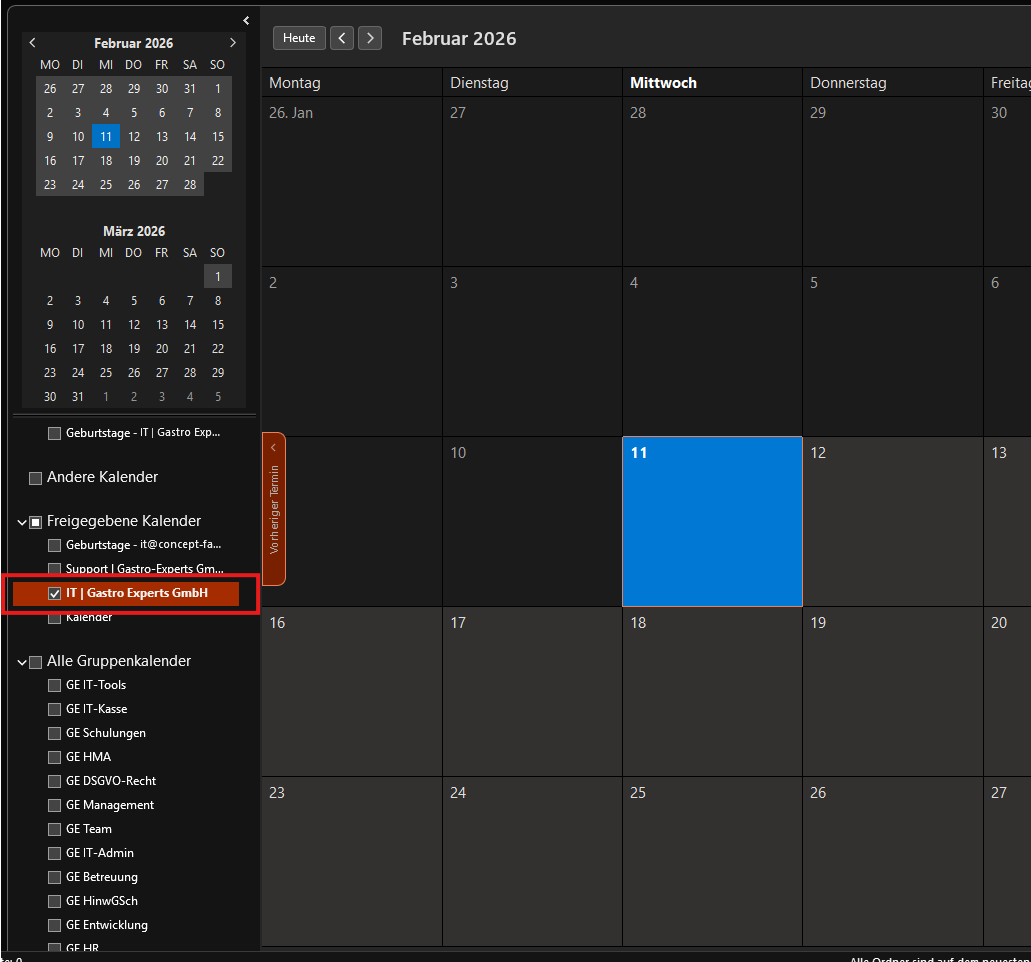Collapse the Freigegebene Kalender group
This screenshot has width=1031, height=962.
[x=22, y=522]
